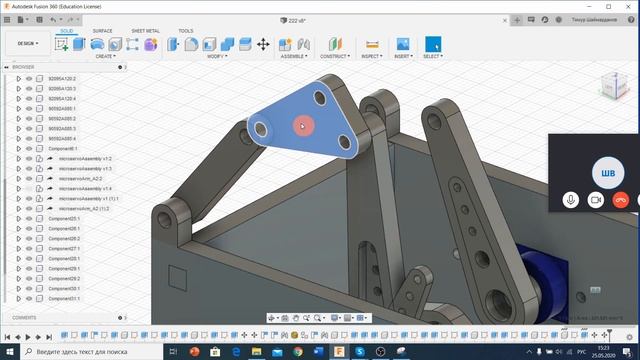Mute microphone in call overlay
The height and width of the screenshot is (360, 640).
click(x=571, y=200)
